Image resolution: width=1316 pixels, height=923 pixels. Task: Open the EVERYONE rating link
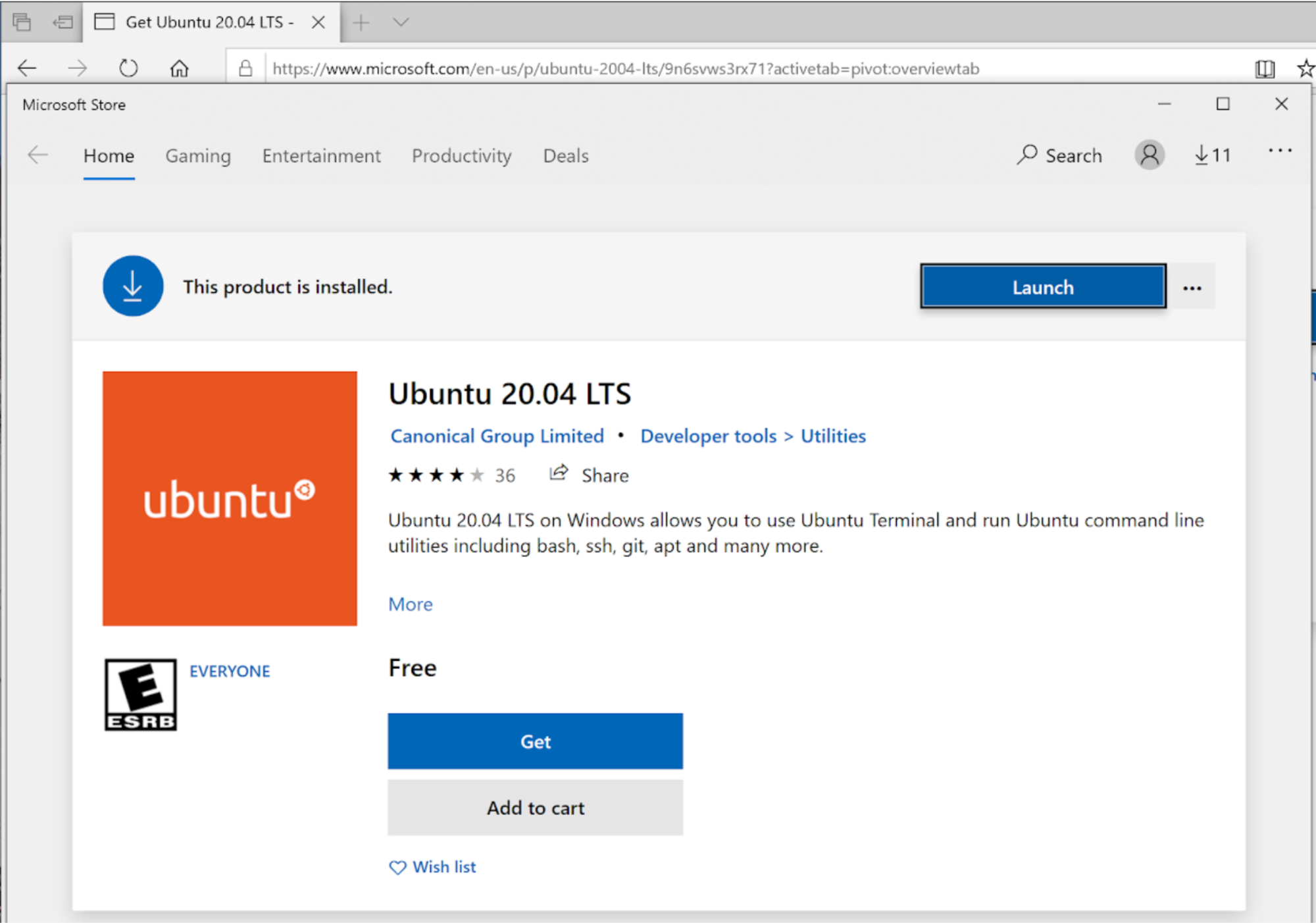[x=230, y=671]
